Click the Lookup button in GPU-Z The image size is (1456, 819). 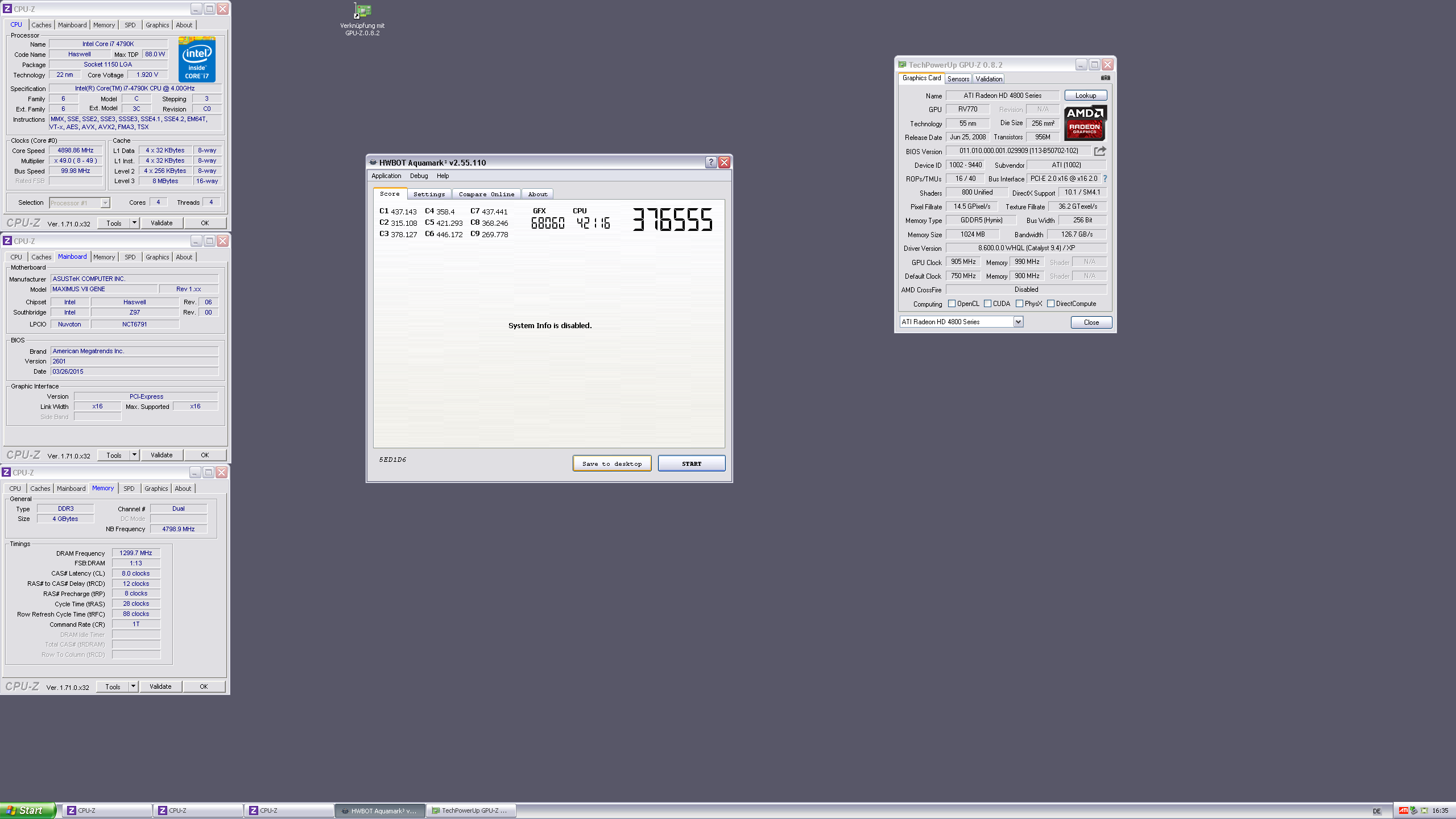point(1086,96)
